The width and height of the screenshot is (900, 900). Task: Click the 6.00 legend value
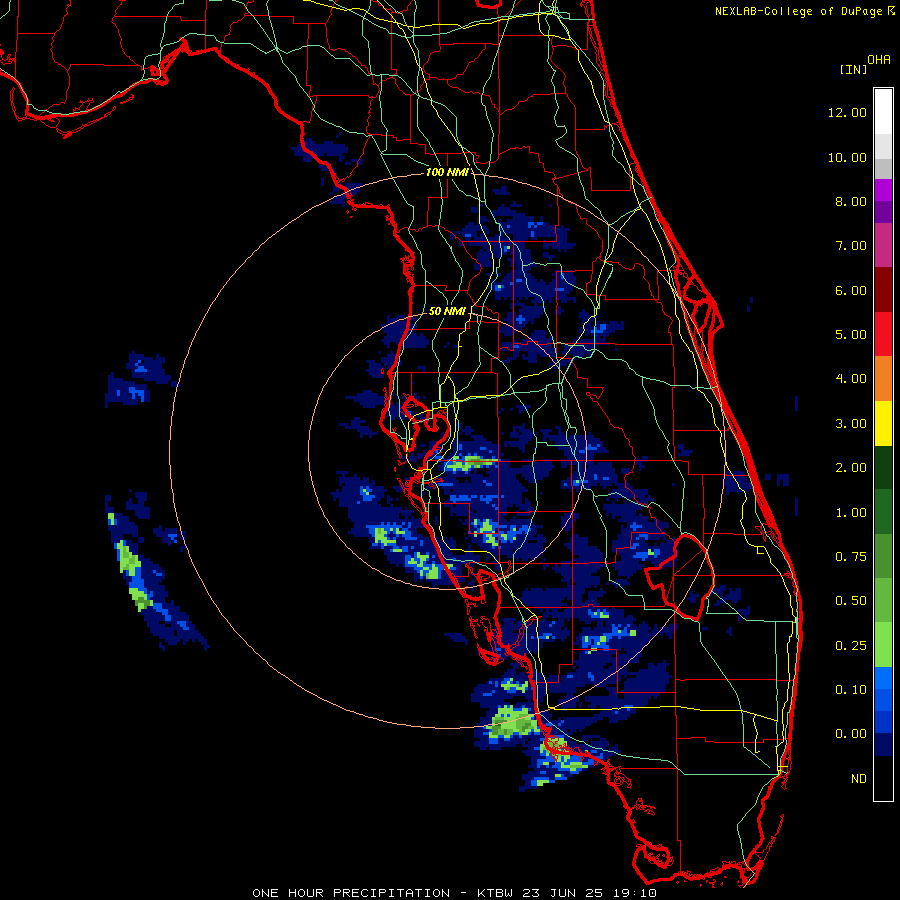coord(851,290)
